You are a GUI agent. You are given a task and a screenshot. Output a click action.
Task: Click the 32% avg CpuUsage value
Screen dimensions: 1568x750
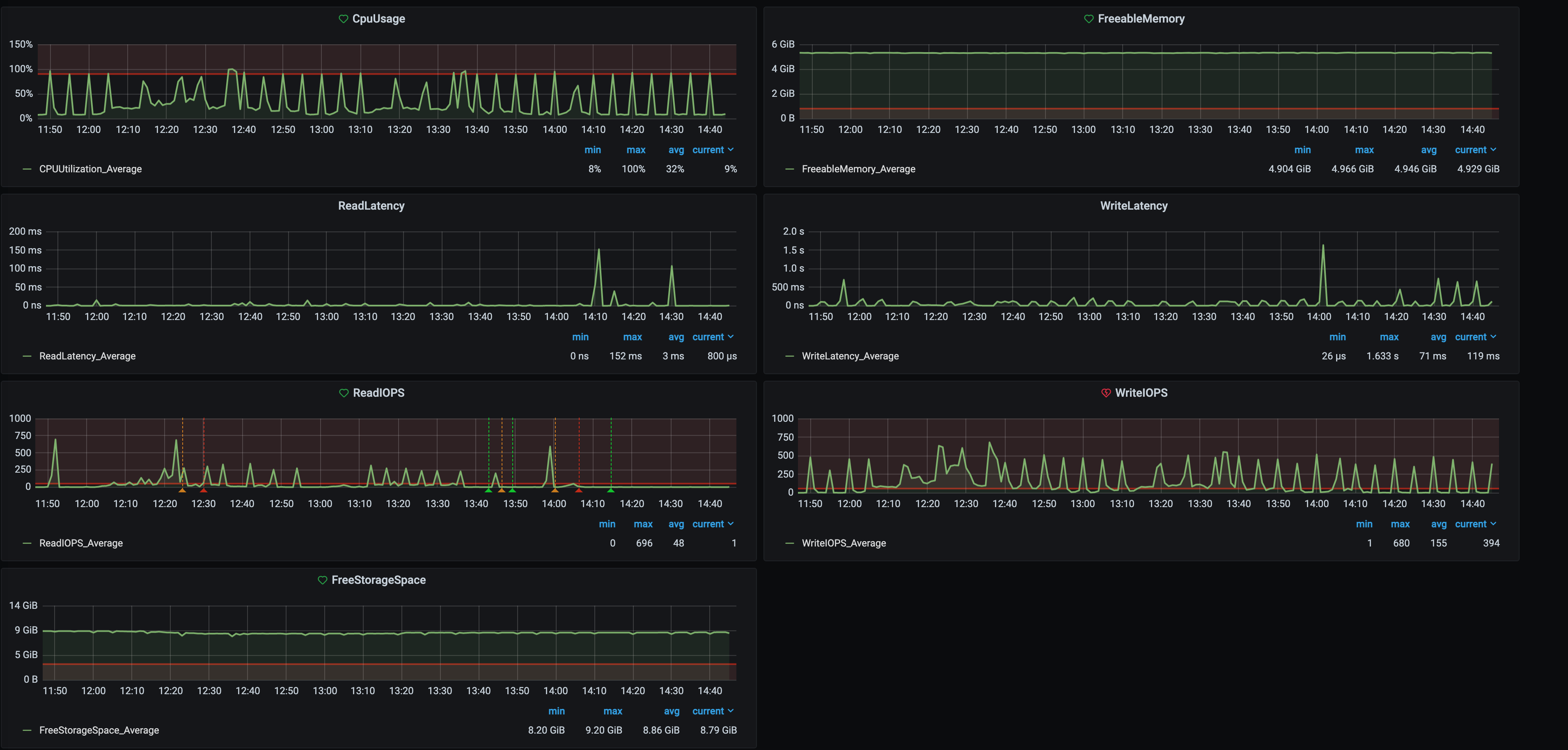click(x=674, y=169)
